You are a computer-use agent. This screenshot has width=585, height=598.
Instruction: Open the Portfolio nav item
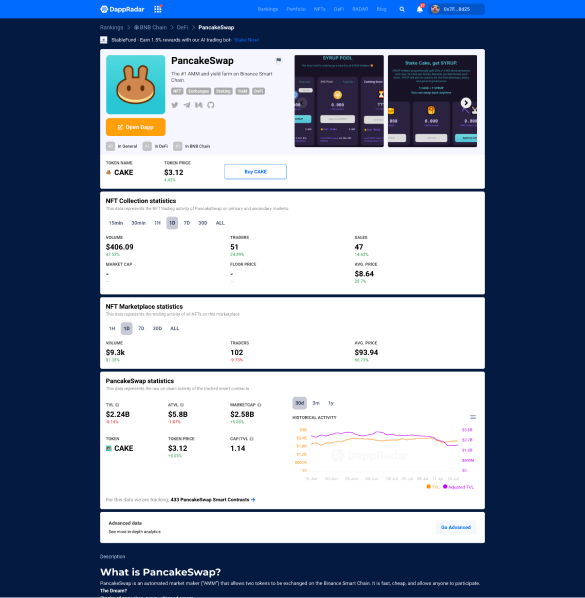click(x=296, y=9)
